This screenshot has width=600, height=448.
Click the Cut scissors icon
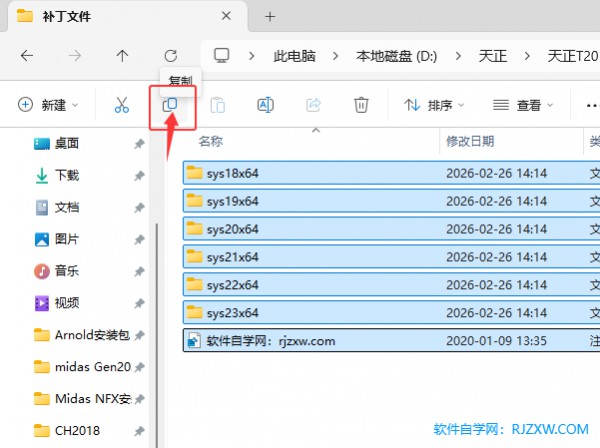click(122, 105)
